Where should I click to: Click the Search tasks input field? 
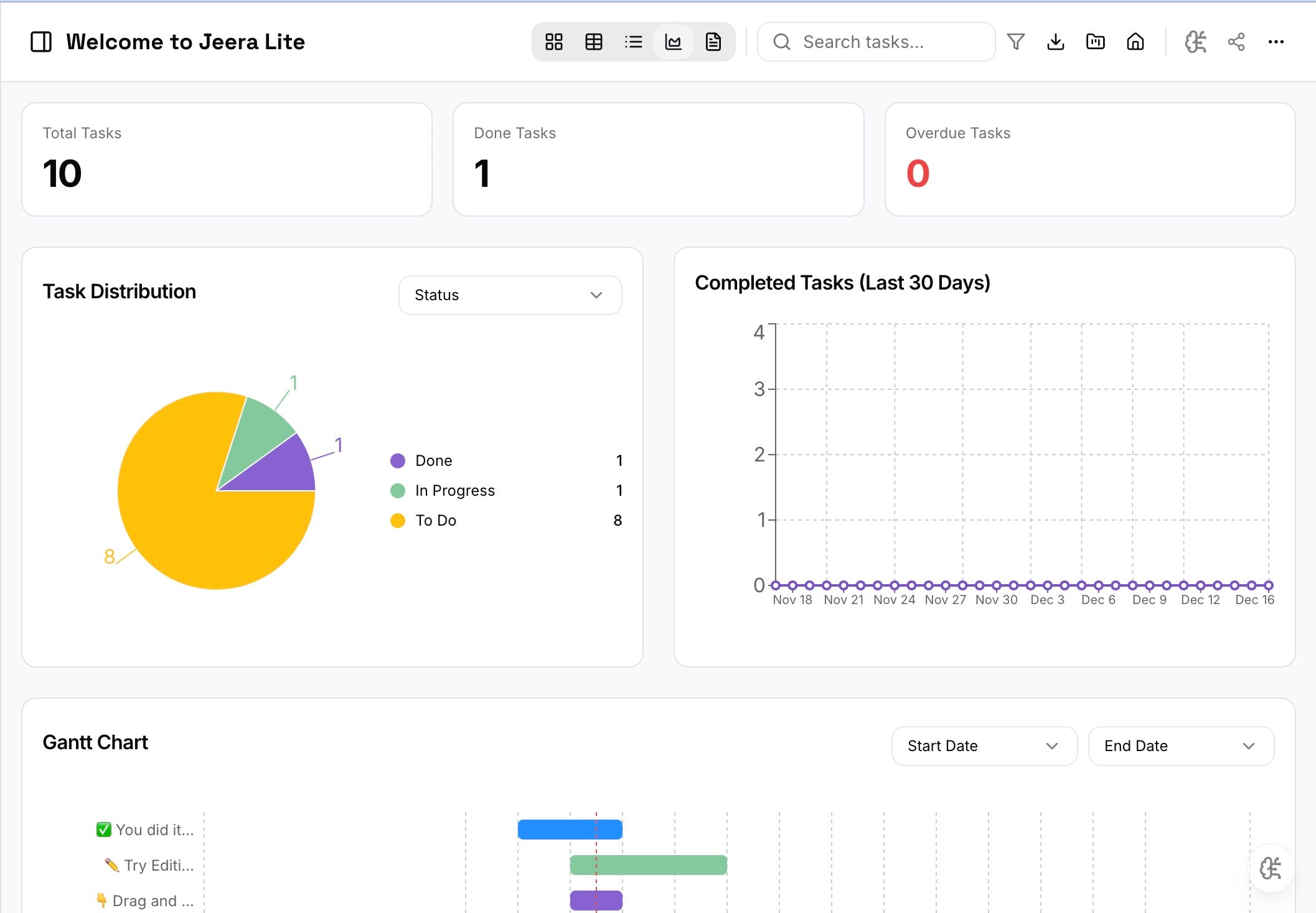pos(884,42)
